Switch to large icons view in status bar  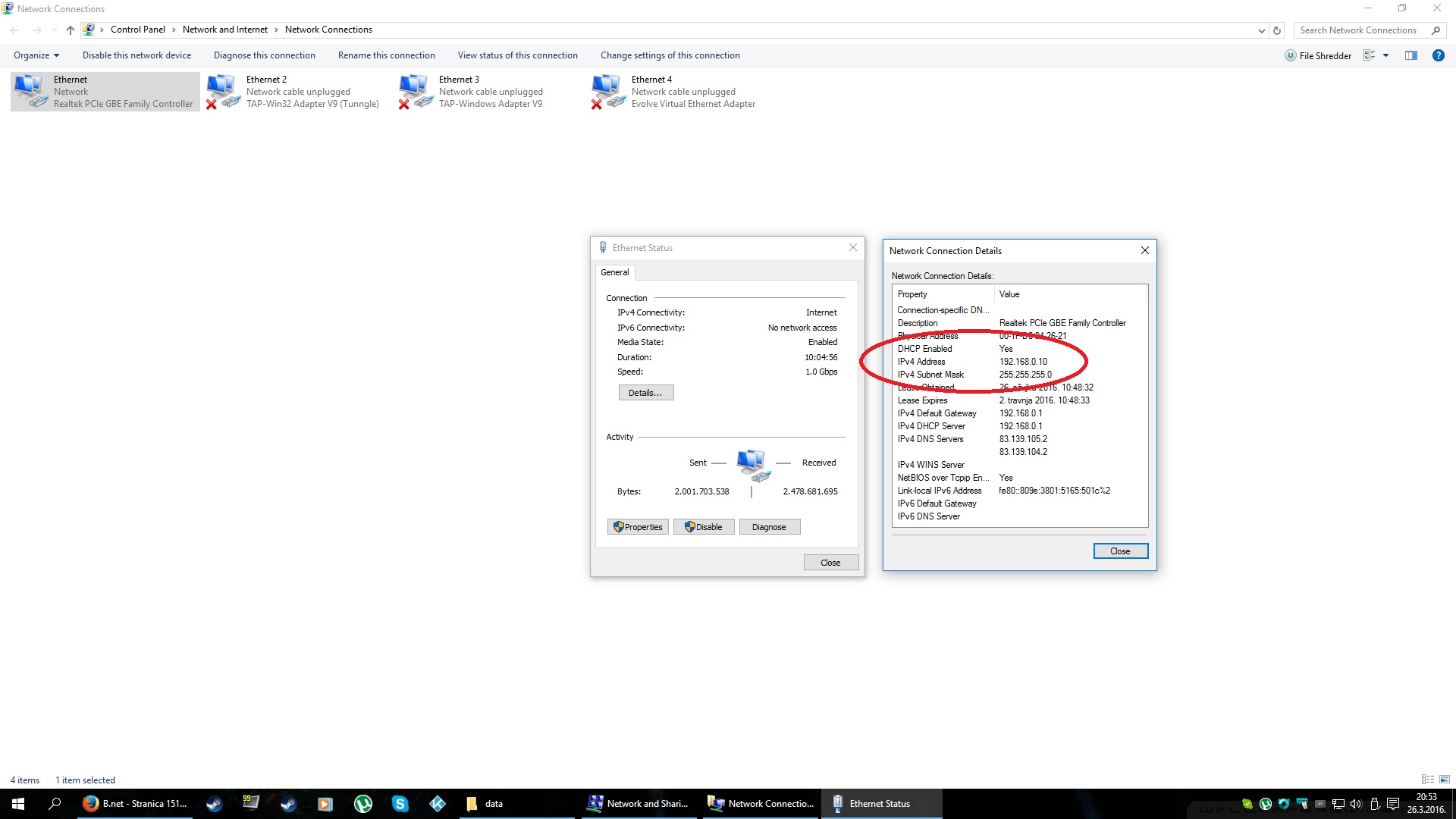(x=1444, y=780)
